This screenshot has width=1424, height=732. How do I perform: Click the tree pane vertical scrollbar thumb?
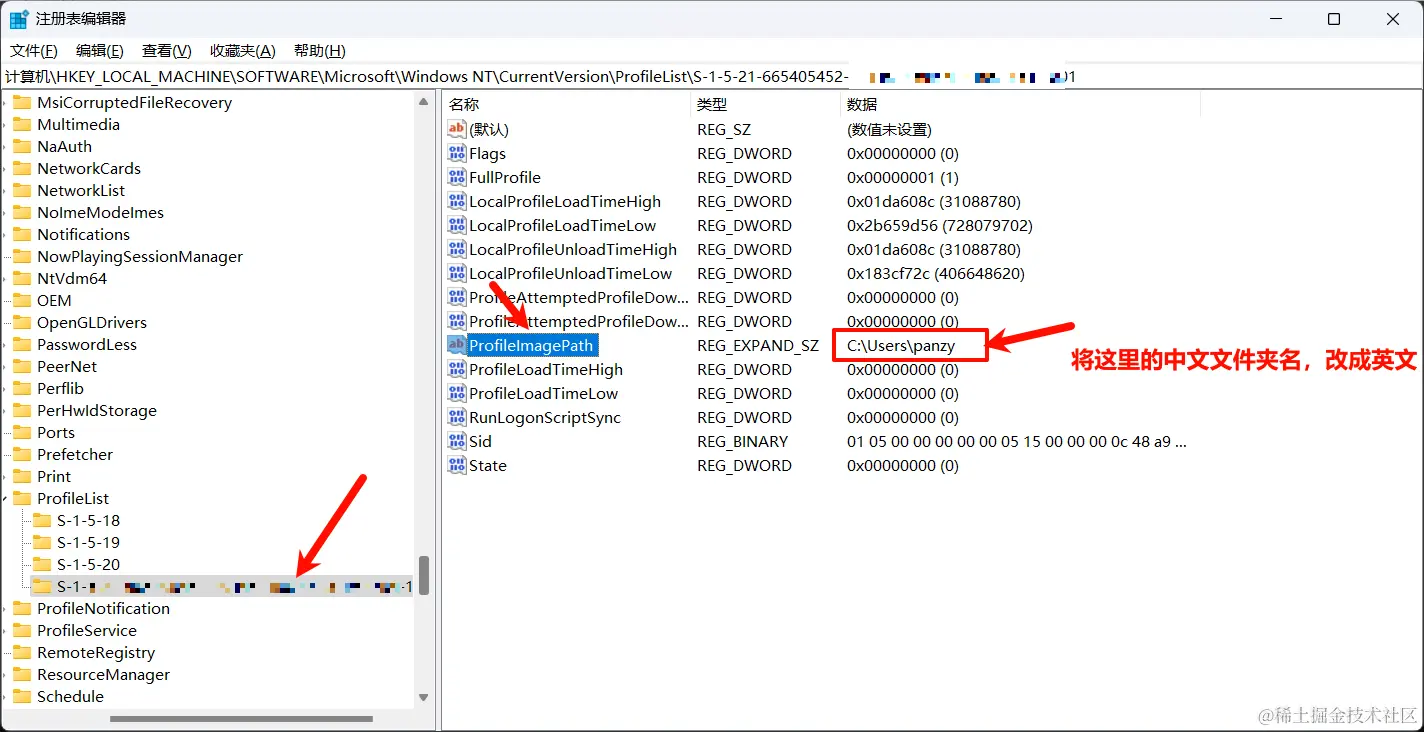(424, 575)
